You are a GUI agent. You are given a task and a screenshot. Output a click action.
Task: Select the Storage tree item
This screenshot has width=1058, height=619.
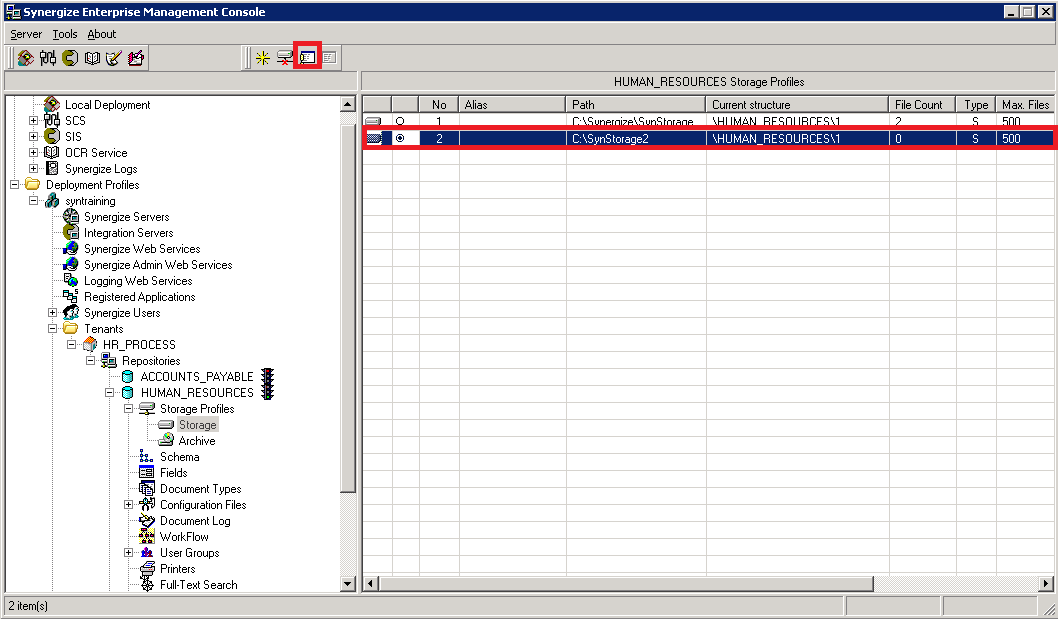[198, 425]
